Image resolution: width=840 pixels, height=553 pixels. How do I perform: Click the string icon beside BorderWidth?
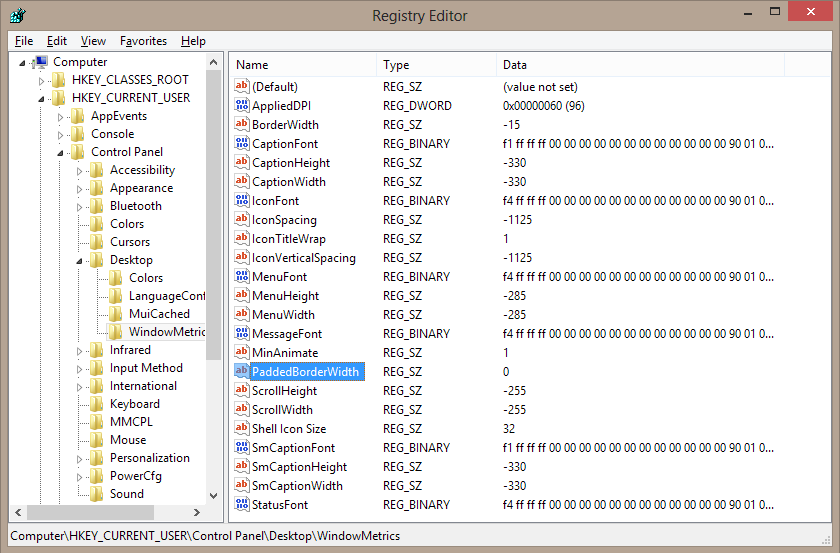242,124
